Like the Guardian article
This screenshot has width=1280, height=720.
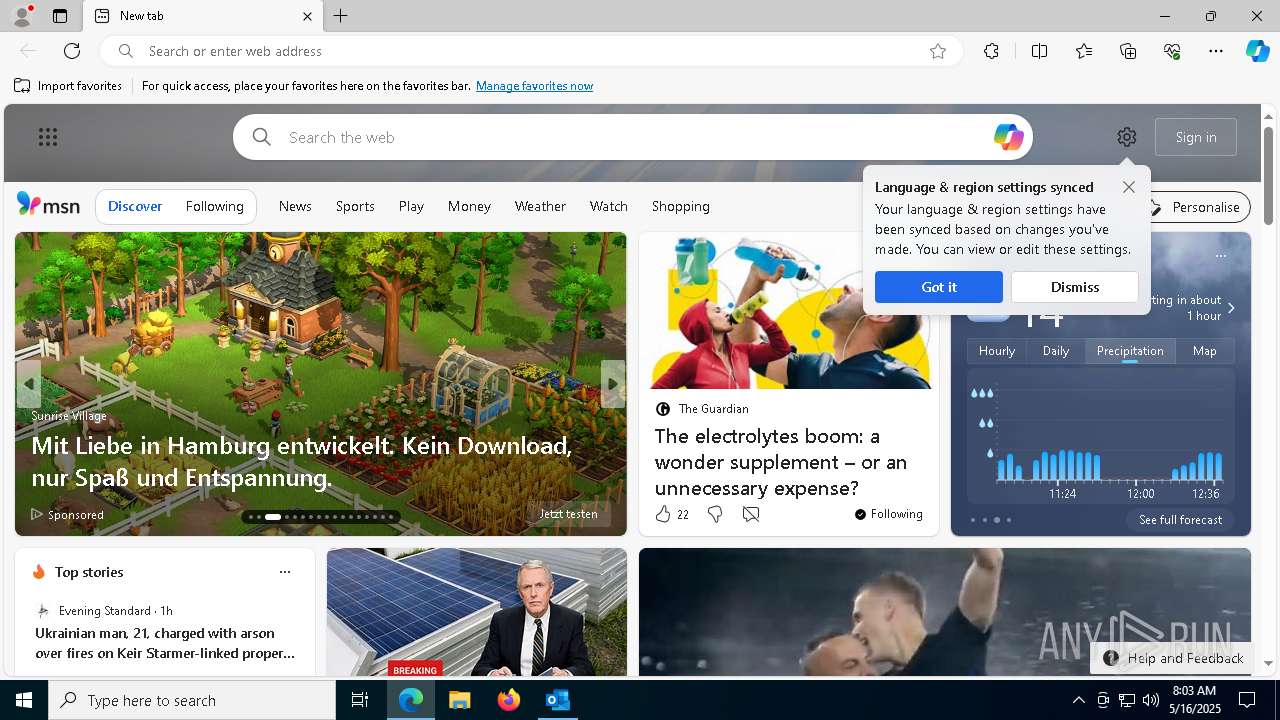coord(663,514)
